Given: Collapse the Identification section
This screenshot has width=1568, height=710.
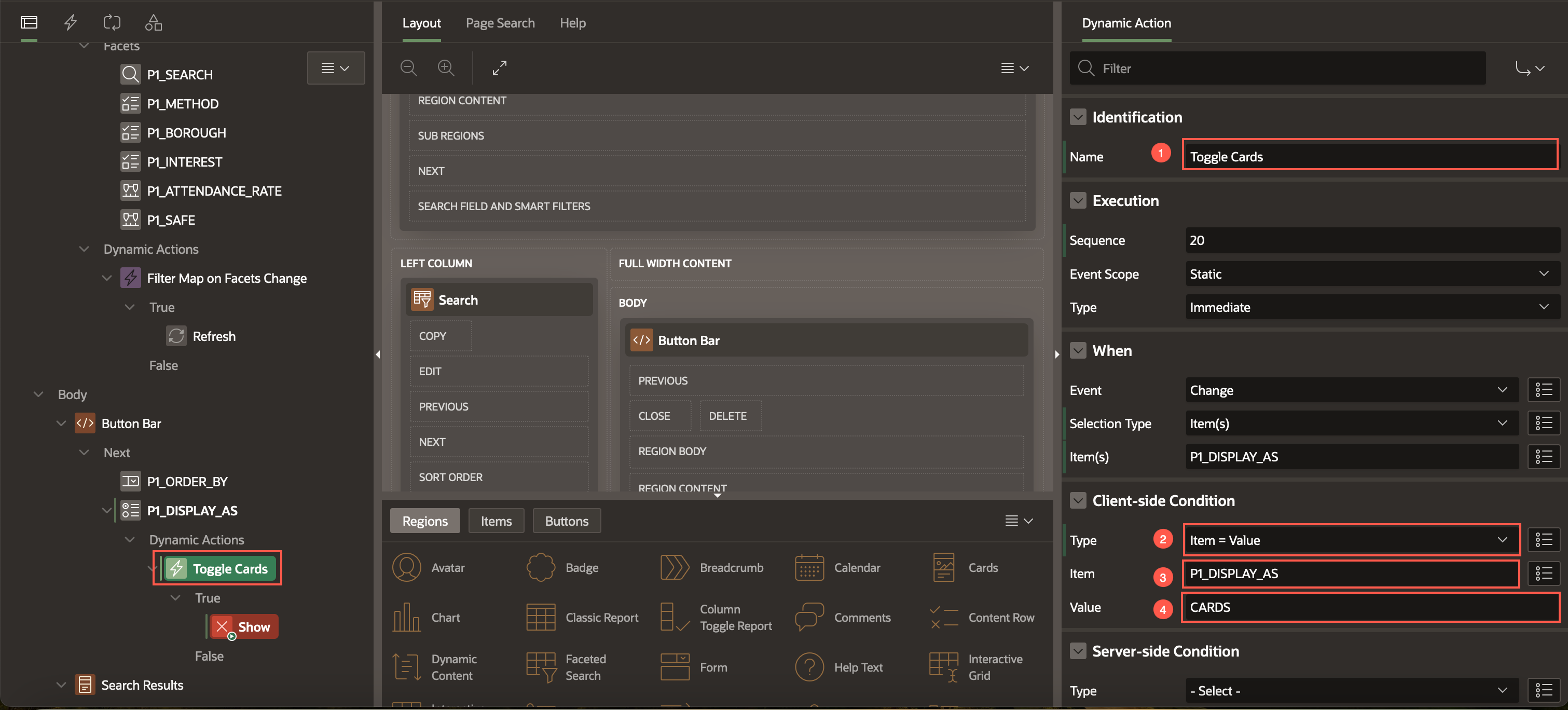Looking at the screenshot, I should point(1078,117).
